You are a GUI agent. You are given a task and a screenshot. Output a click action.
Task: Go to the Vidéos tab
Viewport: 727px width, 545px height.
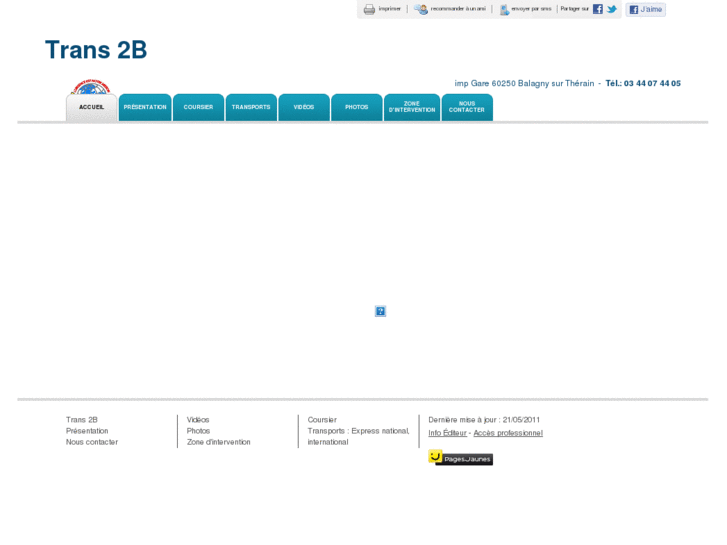[304, 108]
